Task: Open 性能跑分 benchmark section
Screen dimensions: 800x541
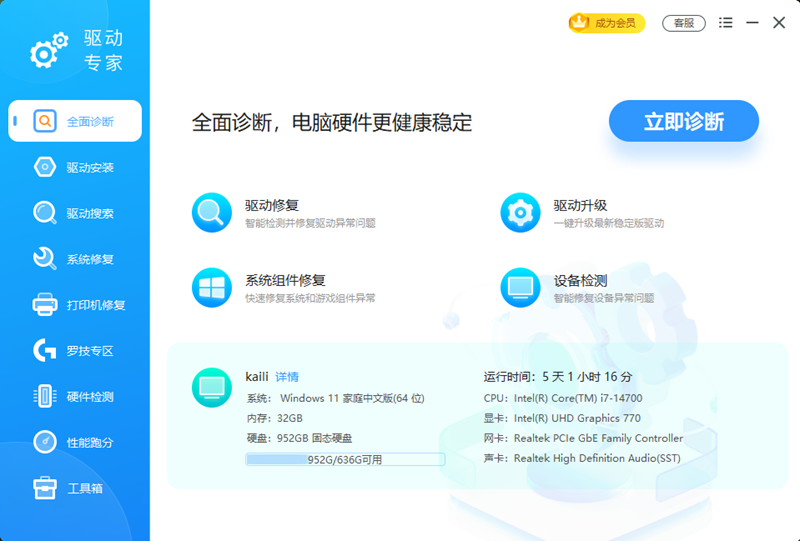Action: (x=76, y=442)
